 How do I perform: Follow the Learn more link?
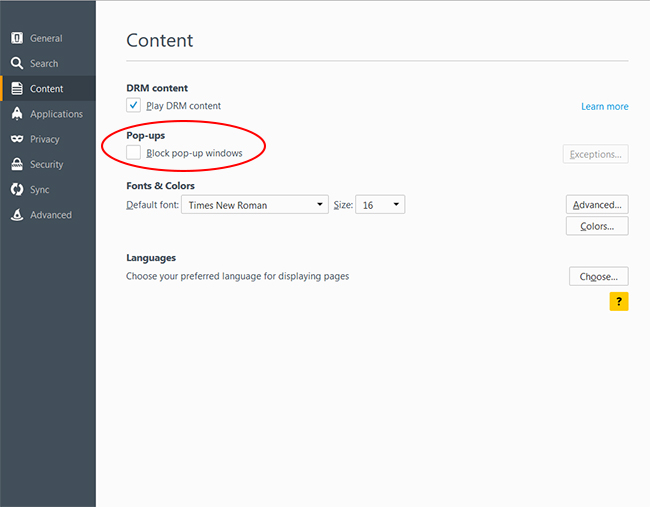[604, 107]
